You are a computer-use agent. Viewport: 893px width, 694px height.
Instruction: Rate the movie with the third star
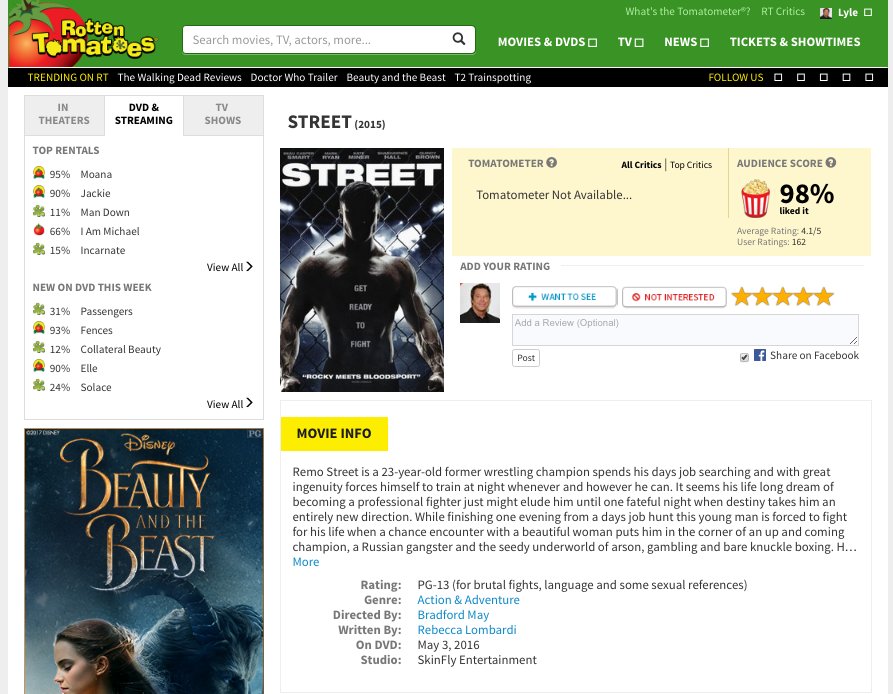pos(783,297)
